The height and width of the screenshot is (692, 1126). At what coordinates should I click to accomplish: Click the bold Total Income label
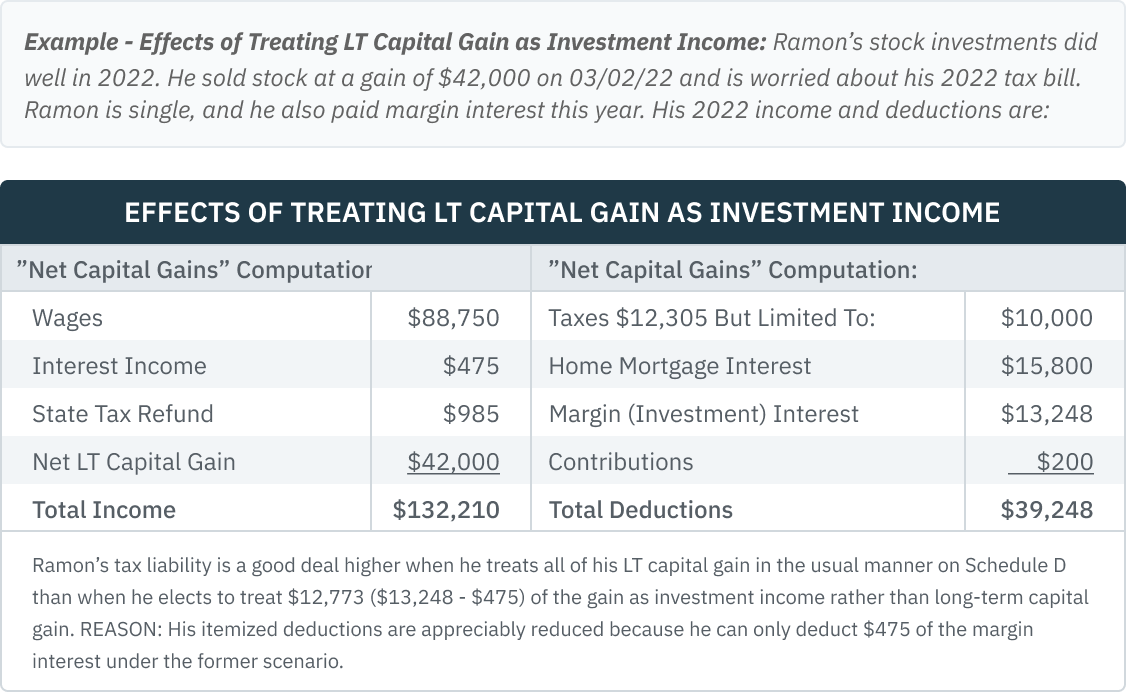coord(104,510)
